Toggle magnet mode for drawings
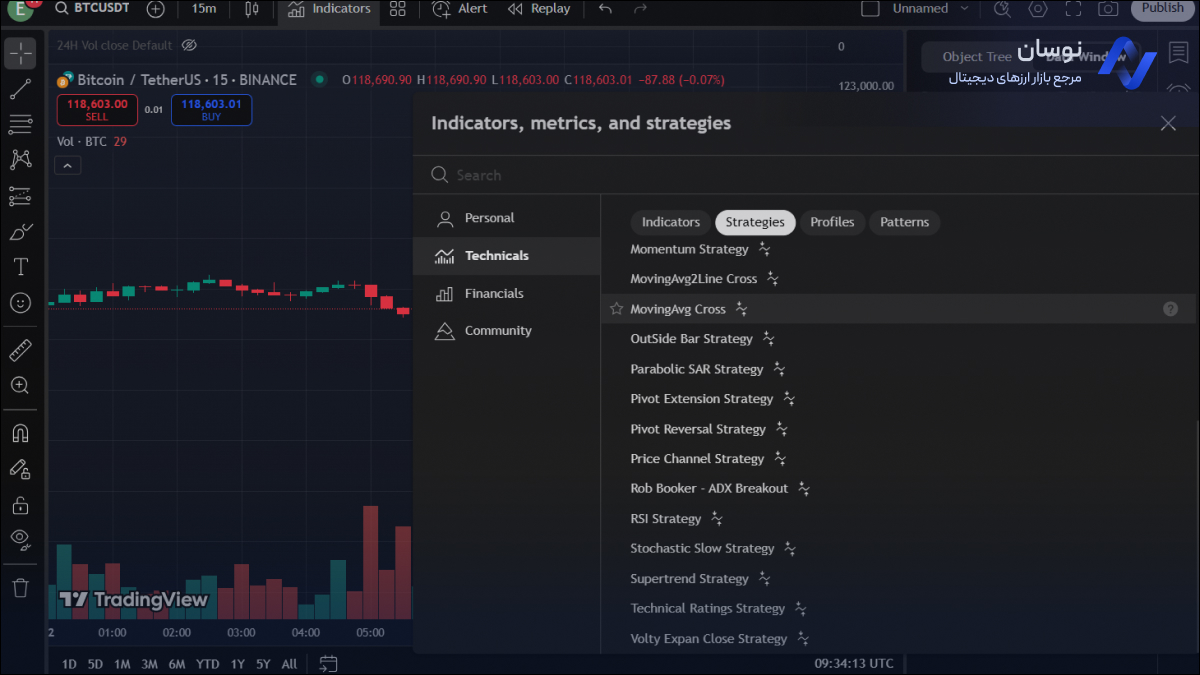Viewport: 1200px width, 675px height. pos(20,433)
